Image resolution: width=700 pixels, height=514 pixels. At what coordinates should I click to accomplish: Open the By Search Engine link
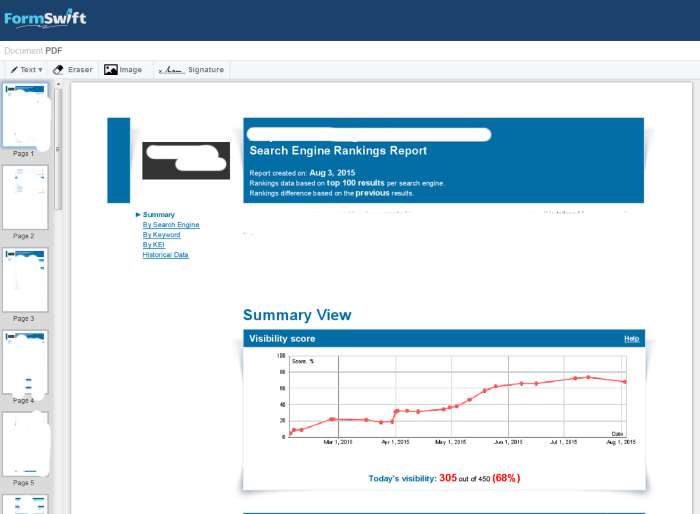(171, 225)
